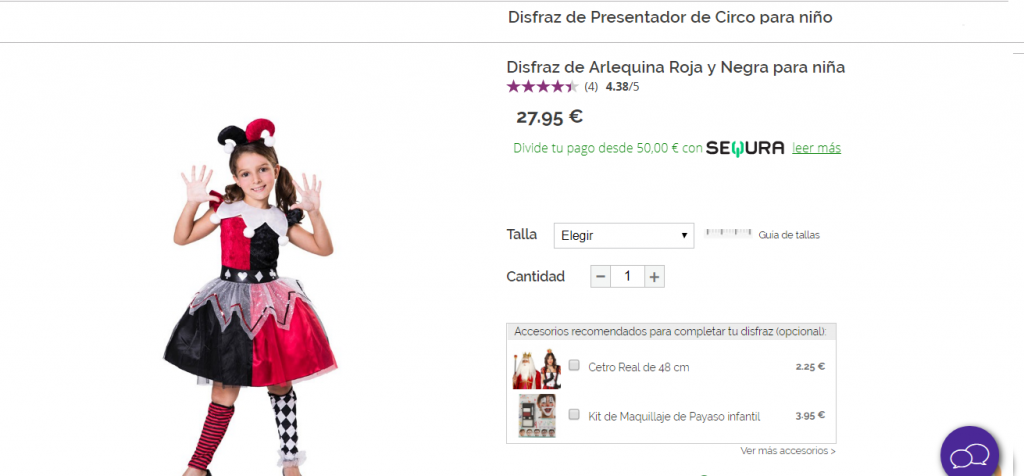The image size is (1024, 476).
Task: Check the Cetro Real de 48 cm box
Action: tap(574, 365)
